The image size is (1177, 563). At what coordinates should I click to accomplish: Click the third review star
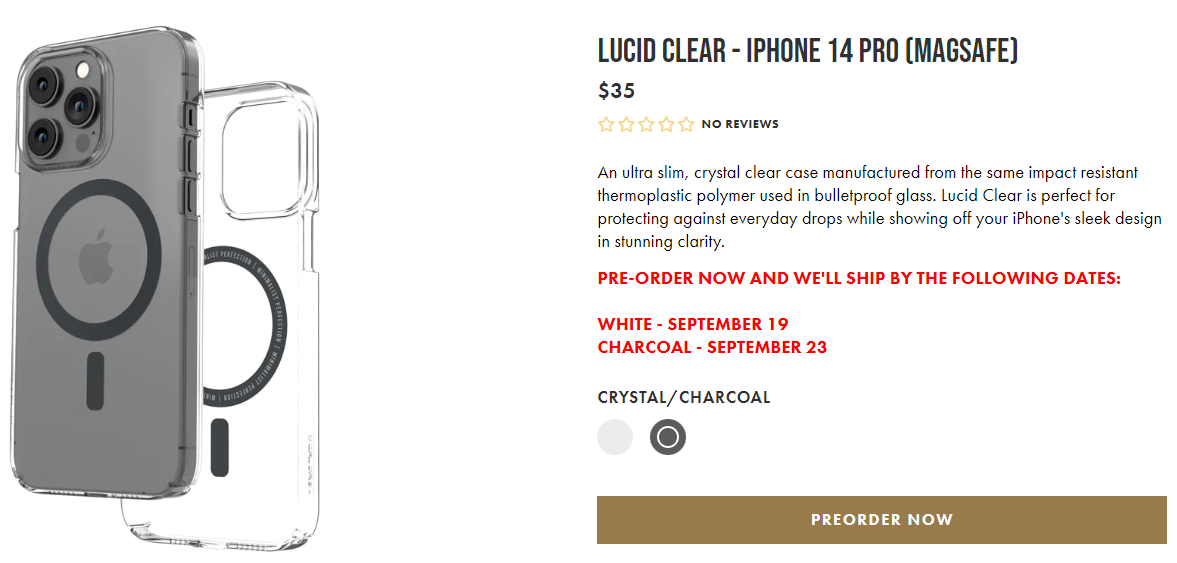pyautogui.click(x=646, y=125)
